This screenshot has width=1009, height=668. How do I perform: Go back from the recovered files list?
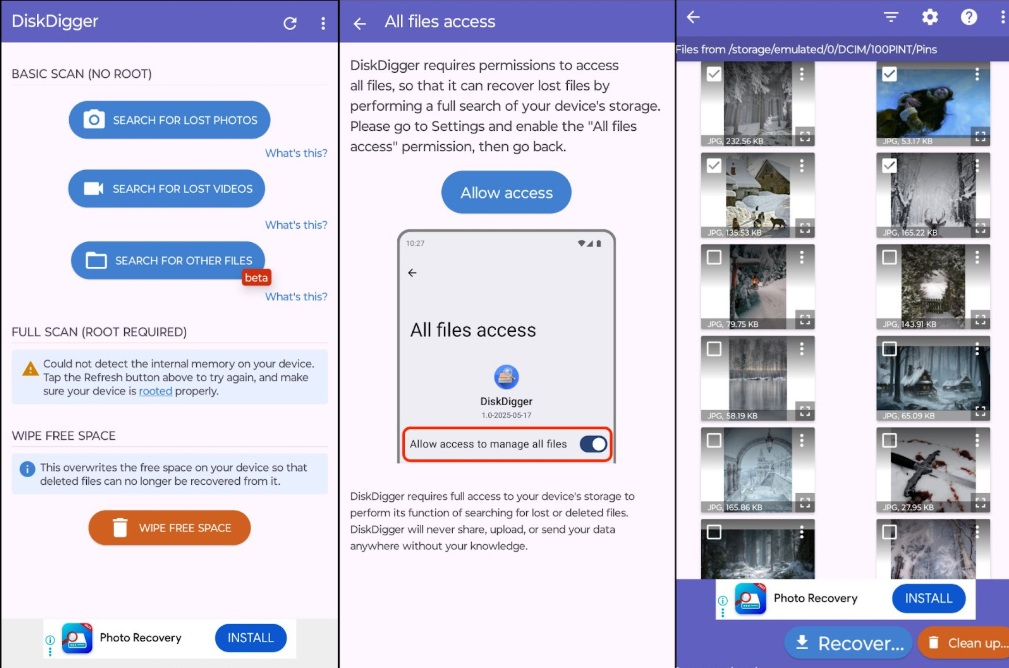tap(693, 17)
